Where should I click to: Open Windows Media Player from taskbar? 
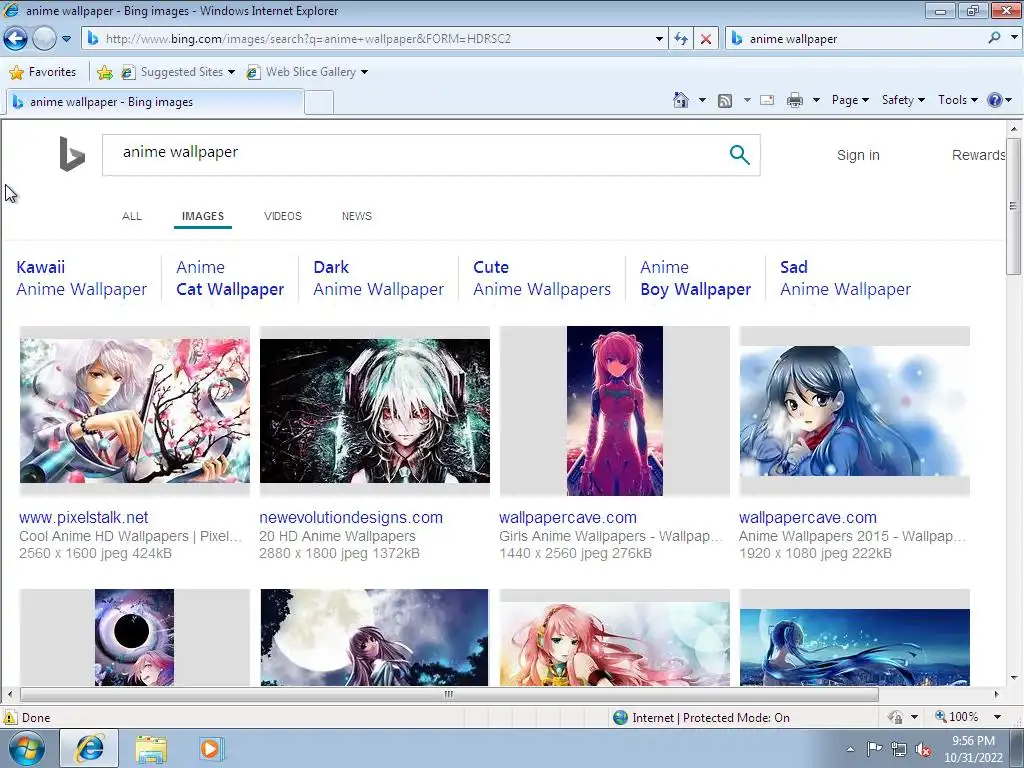[210, 748]
